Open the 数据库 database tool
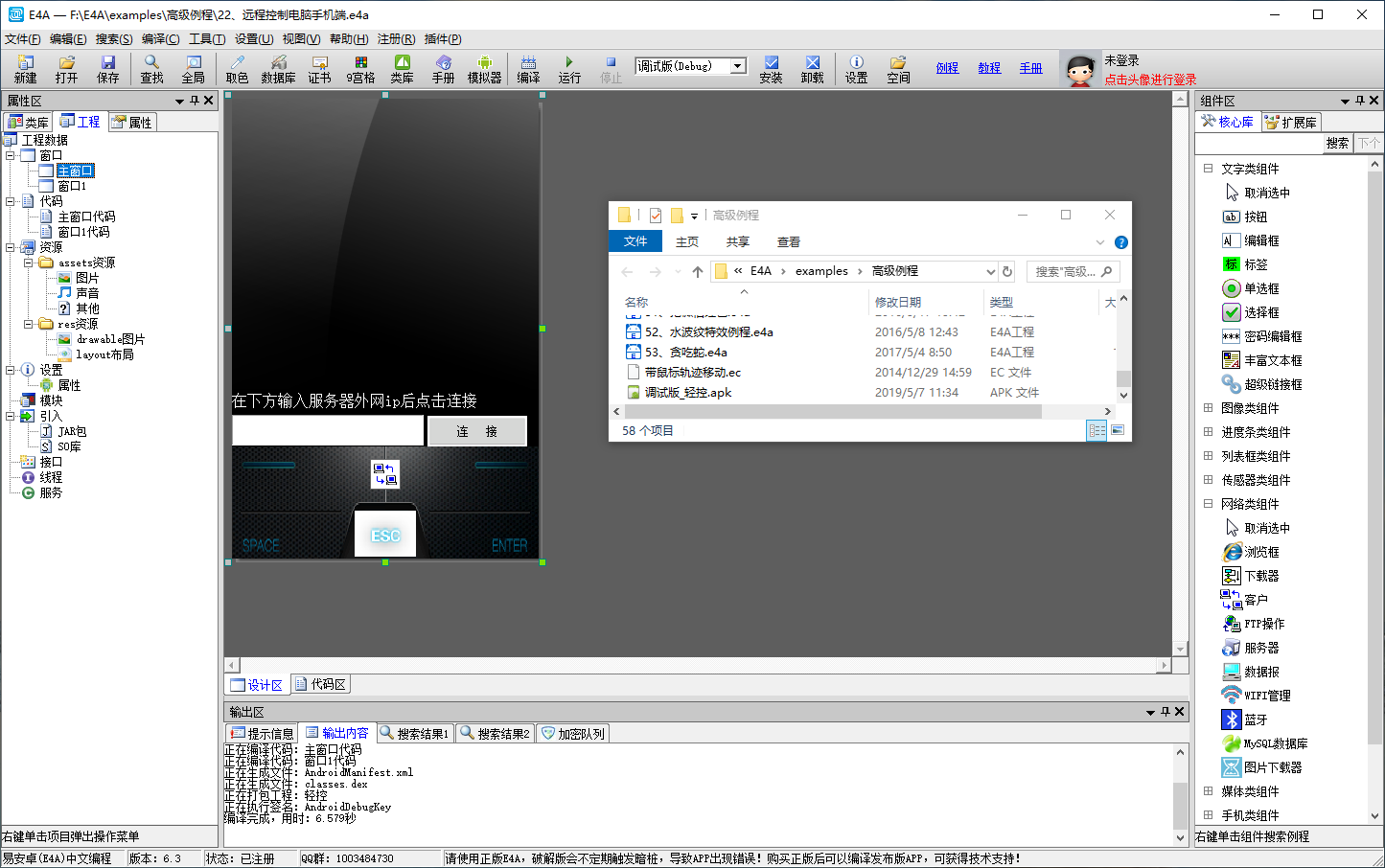1385x868 pixels. 278,69
